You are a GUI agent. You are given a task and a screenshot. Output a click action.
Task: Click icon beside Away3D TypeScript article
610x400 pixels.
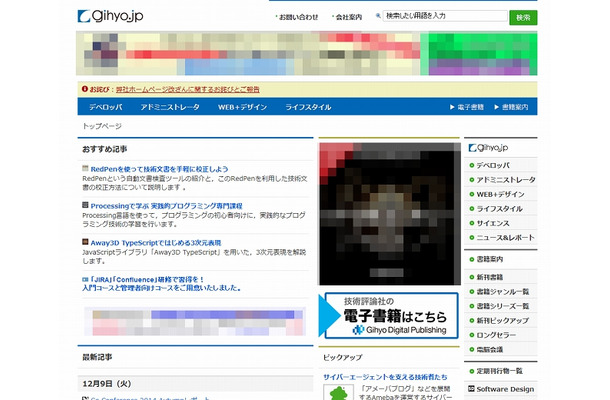click(x=85, y=242)
